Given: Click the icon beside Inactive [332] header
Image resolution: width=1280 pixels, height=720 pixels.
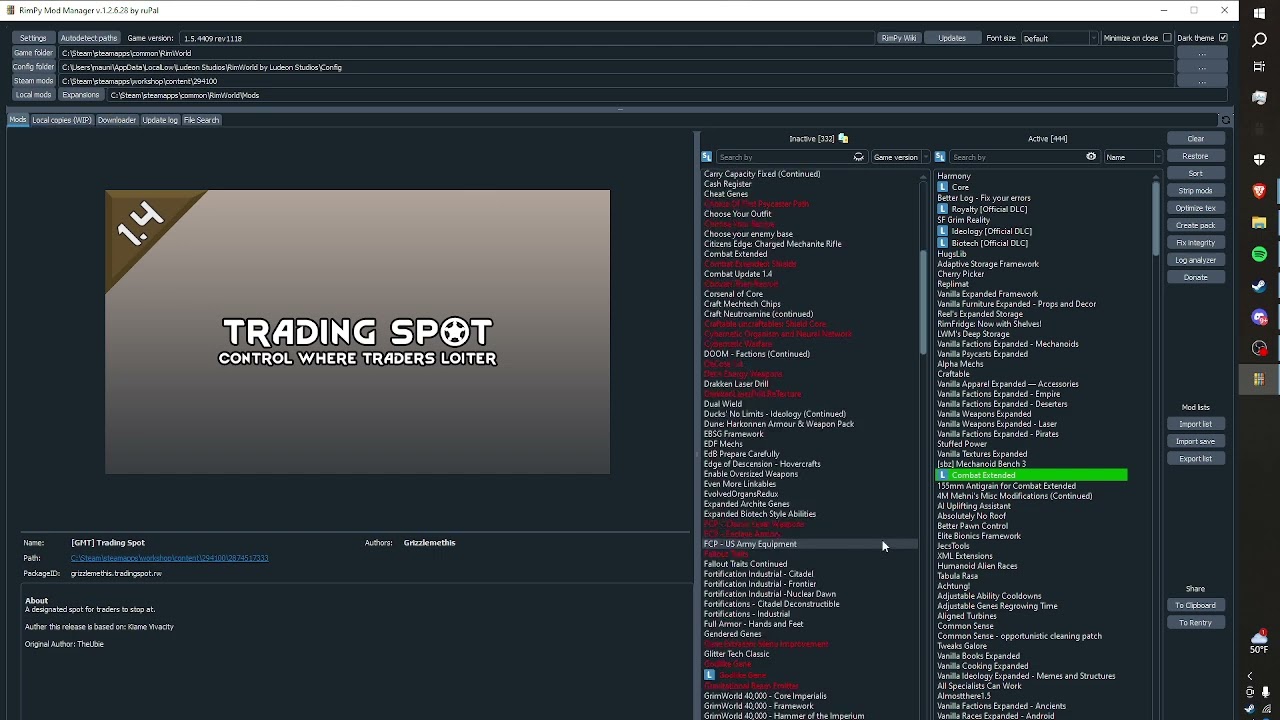Looking at the screenshot, I should pos(843,139).
